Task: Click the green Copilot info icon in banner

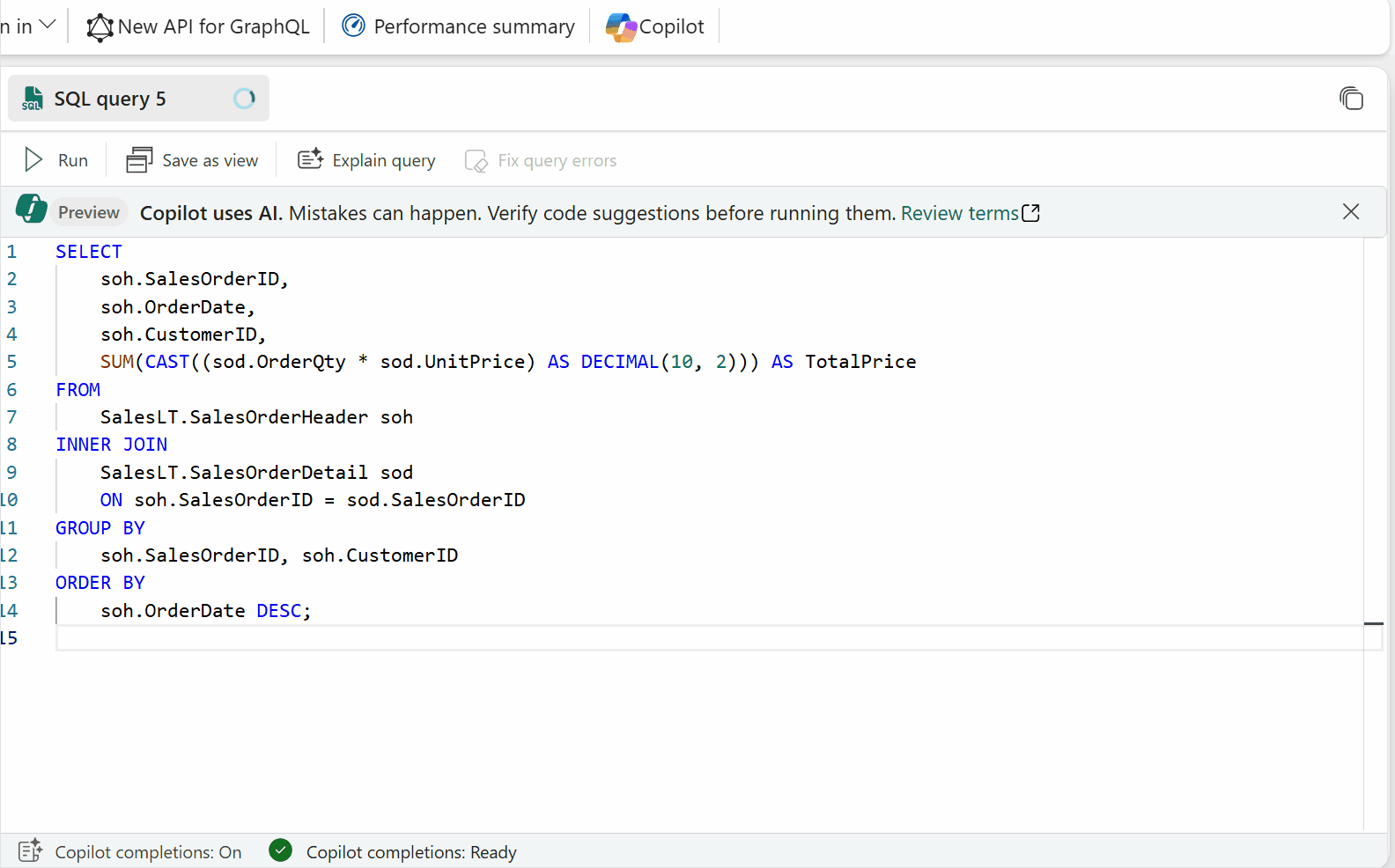Action: click(32, 210)
